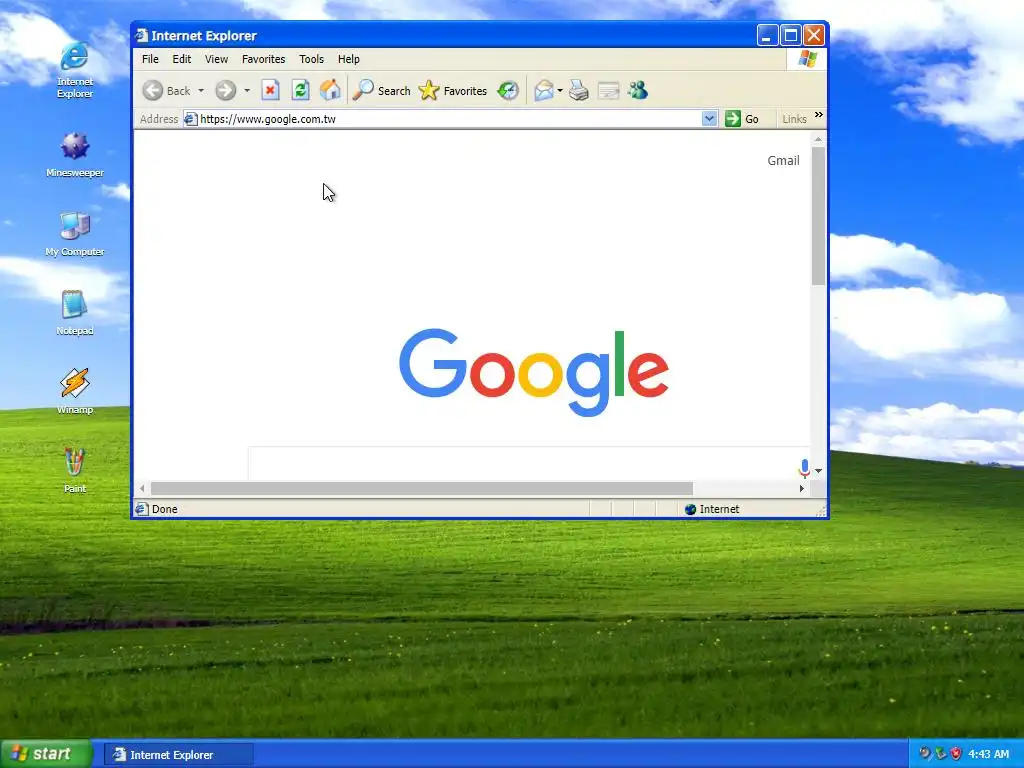The height and width of the screenshot is (768, 1024).
Task: Minimize the Internet Explorer window
Action: point(767,35)
